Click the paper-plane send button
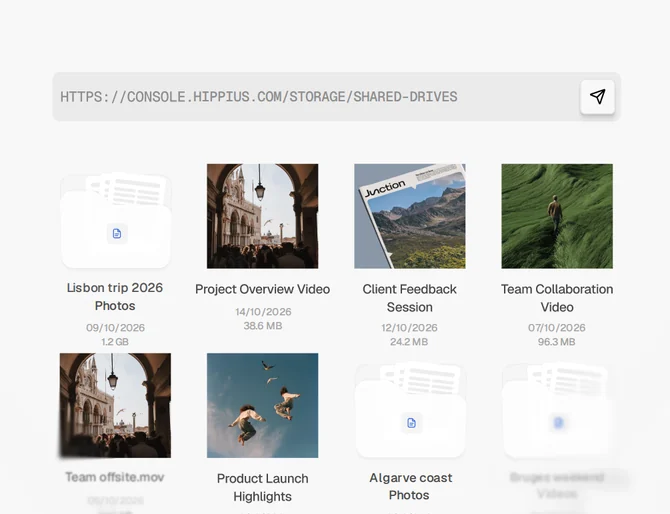This screenshot has height=514, width=670. coord(597,97)
